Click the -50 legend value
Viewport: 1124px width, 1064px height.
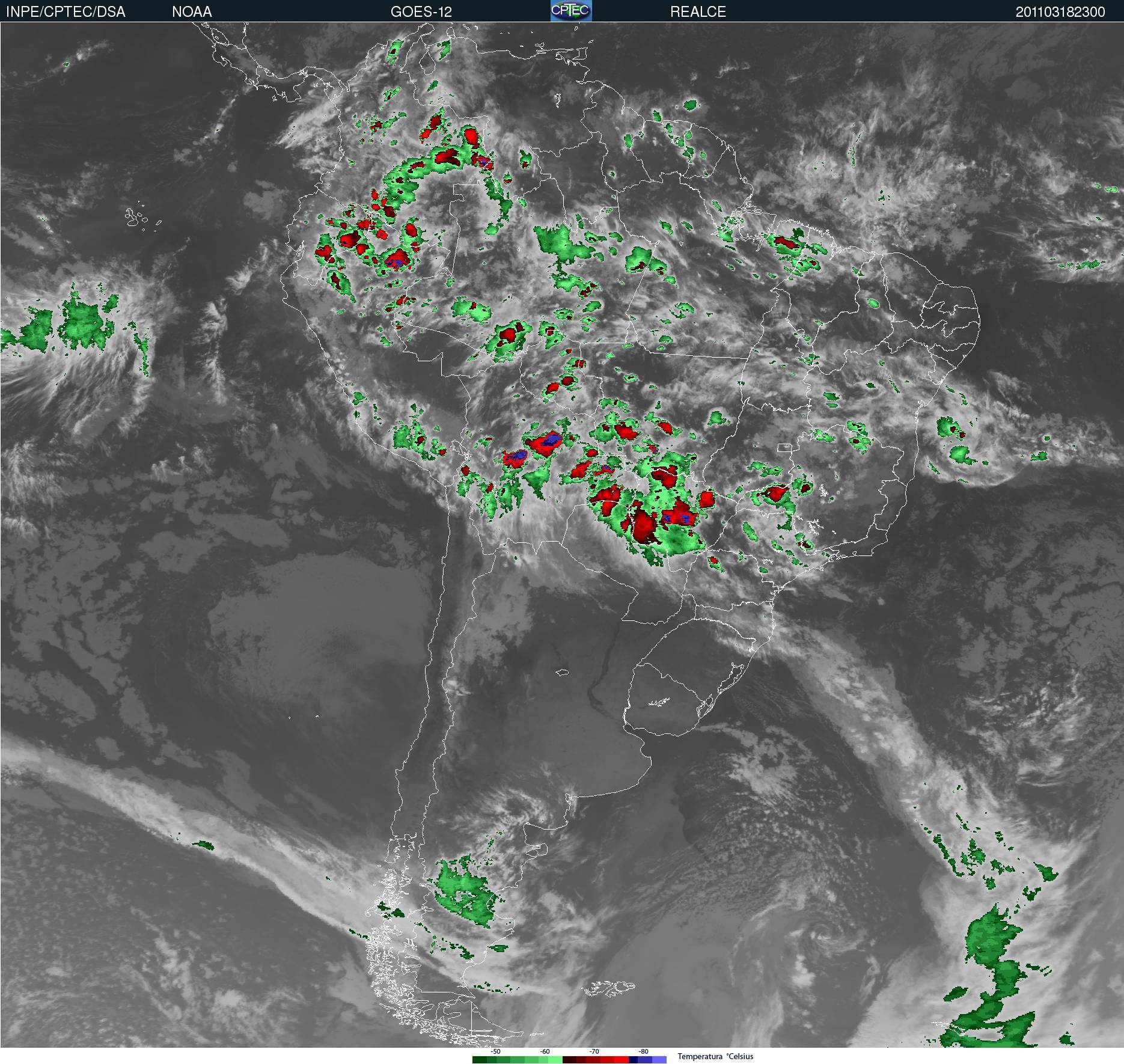pyautogui.click(x=495, y=1051)
